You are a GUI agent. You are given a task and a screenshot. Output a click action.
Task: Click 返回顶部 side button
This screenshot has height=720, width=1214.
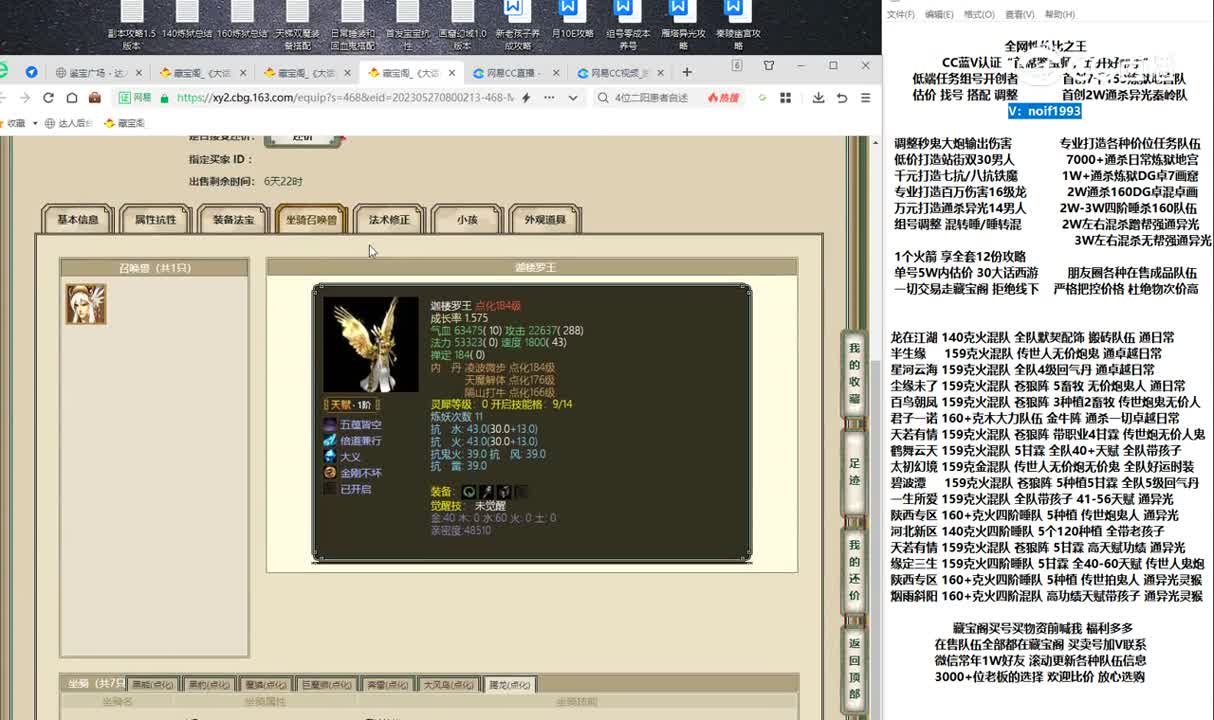(854, 669)
